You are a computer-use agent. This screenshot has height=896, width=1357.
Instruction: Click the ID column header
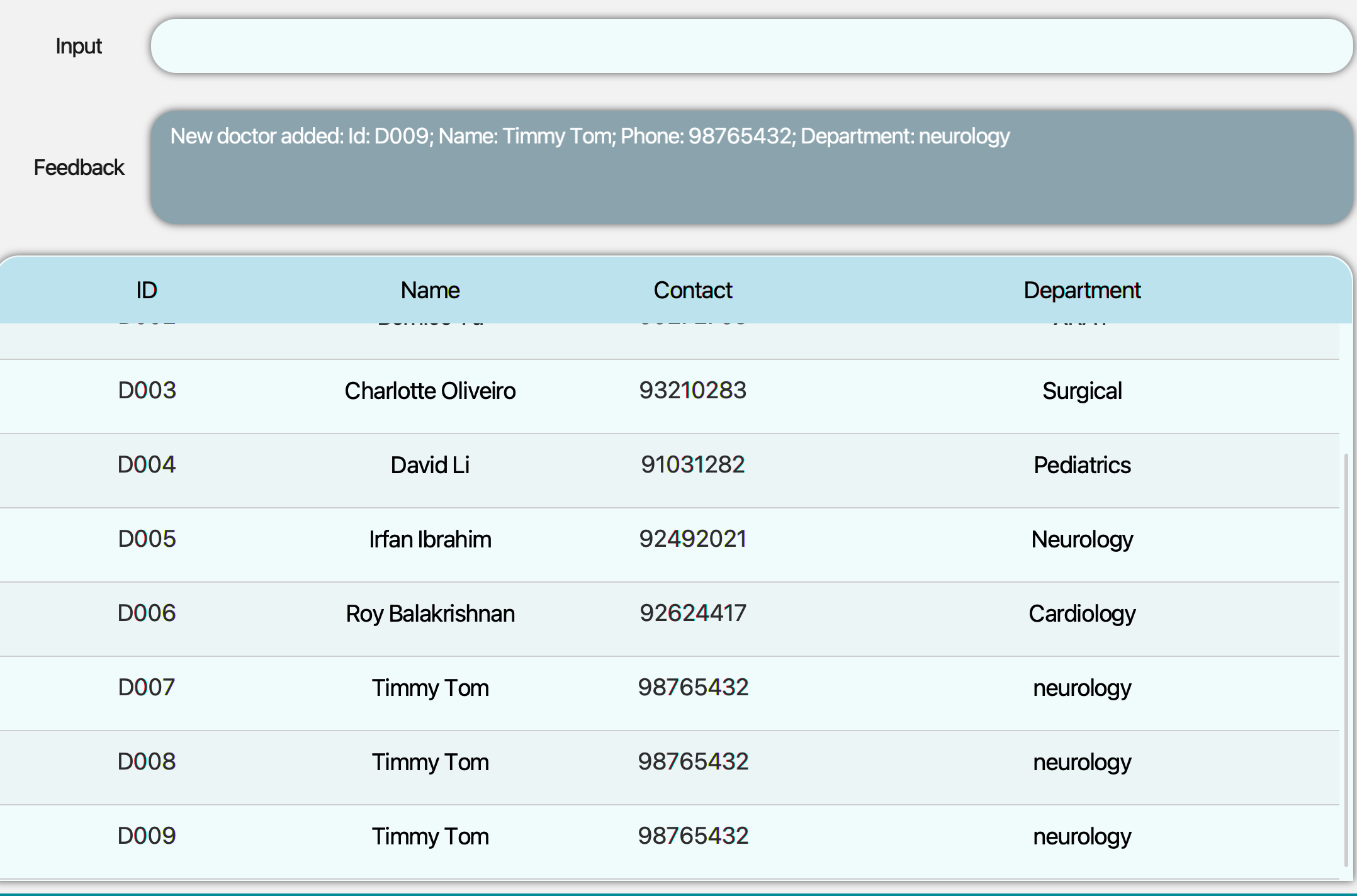click(x=147, y=291)
